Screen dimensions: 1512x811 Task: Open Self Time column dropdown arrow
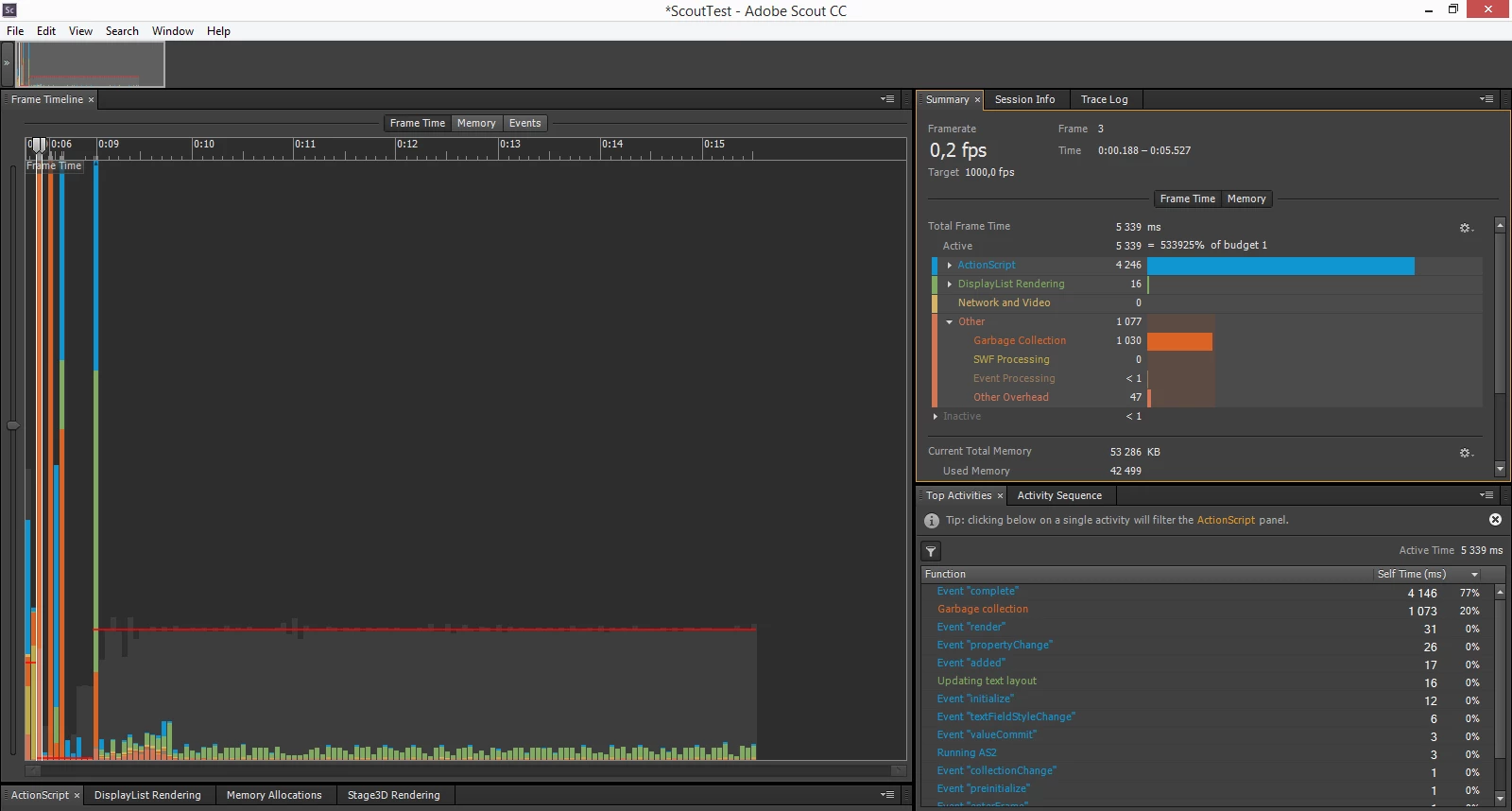(1475, 575)
